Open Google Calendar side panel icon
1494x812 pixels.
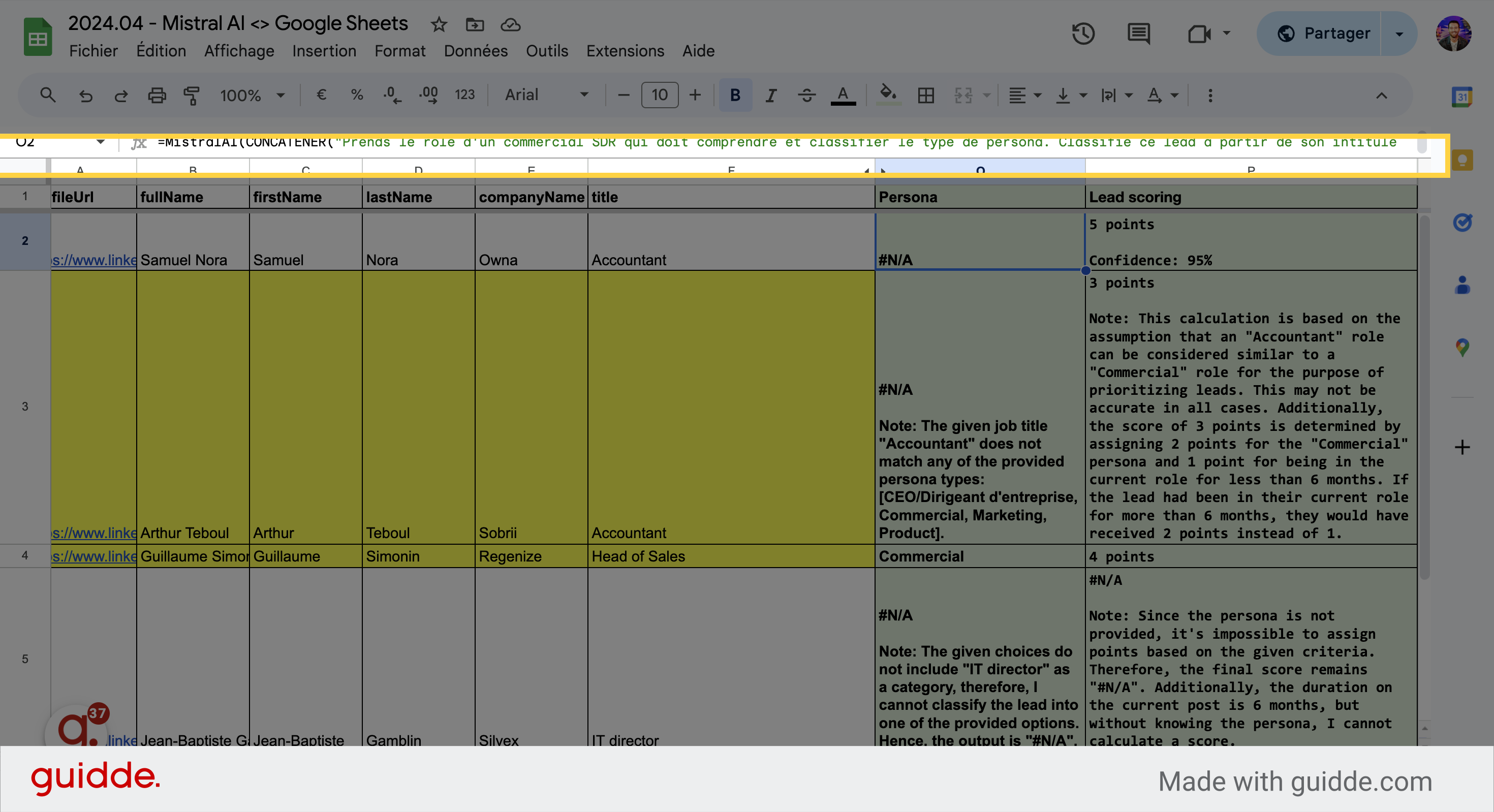click(1462, 97)
